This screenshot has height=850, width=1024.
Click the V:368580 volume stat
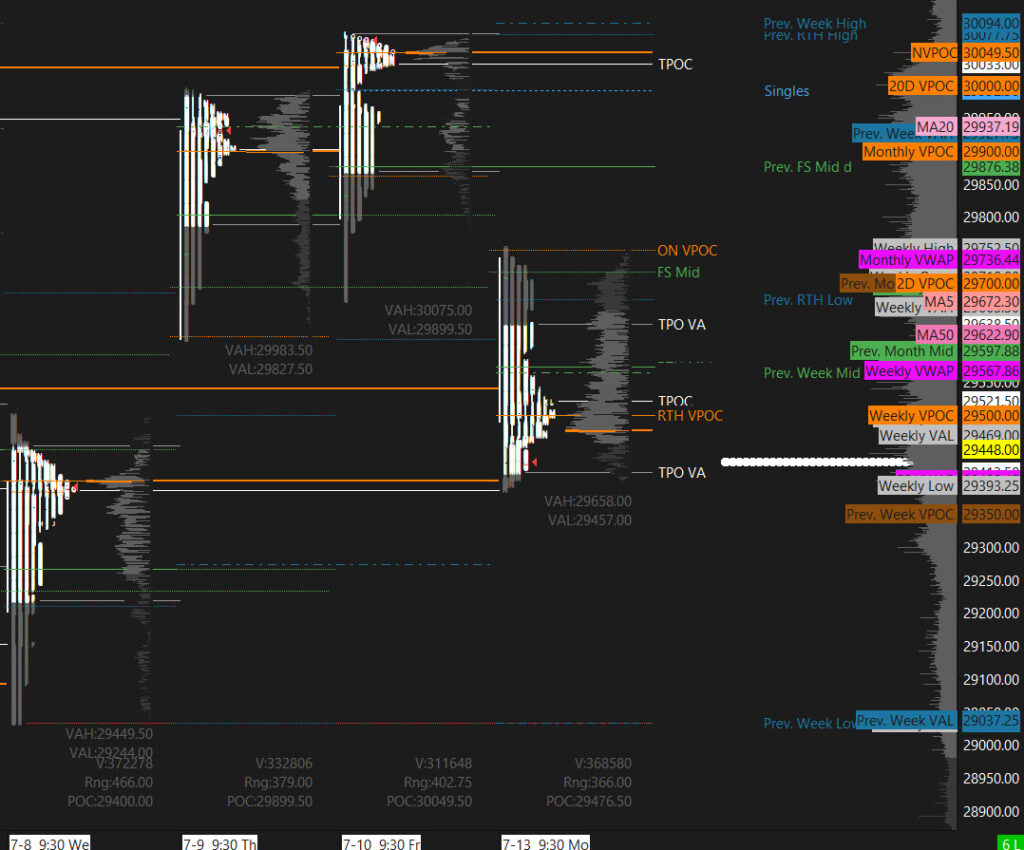[x=603, y=763]
